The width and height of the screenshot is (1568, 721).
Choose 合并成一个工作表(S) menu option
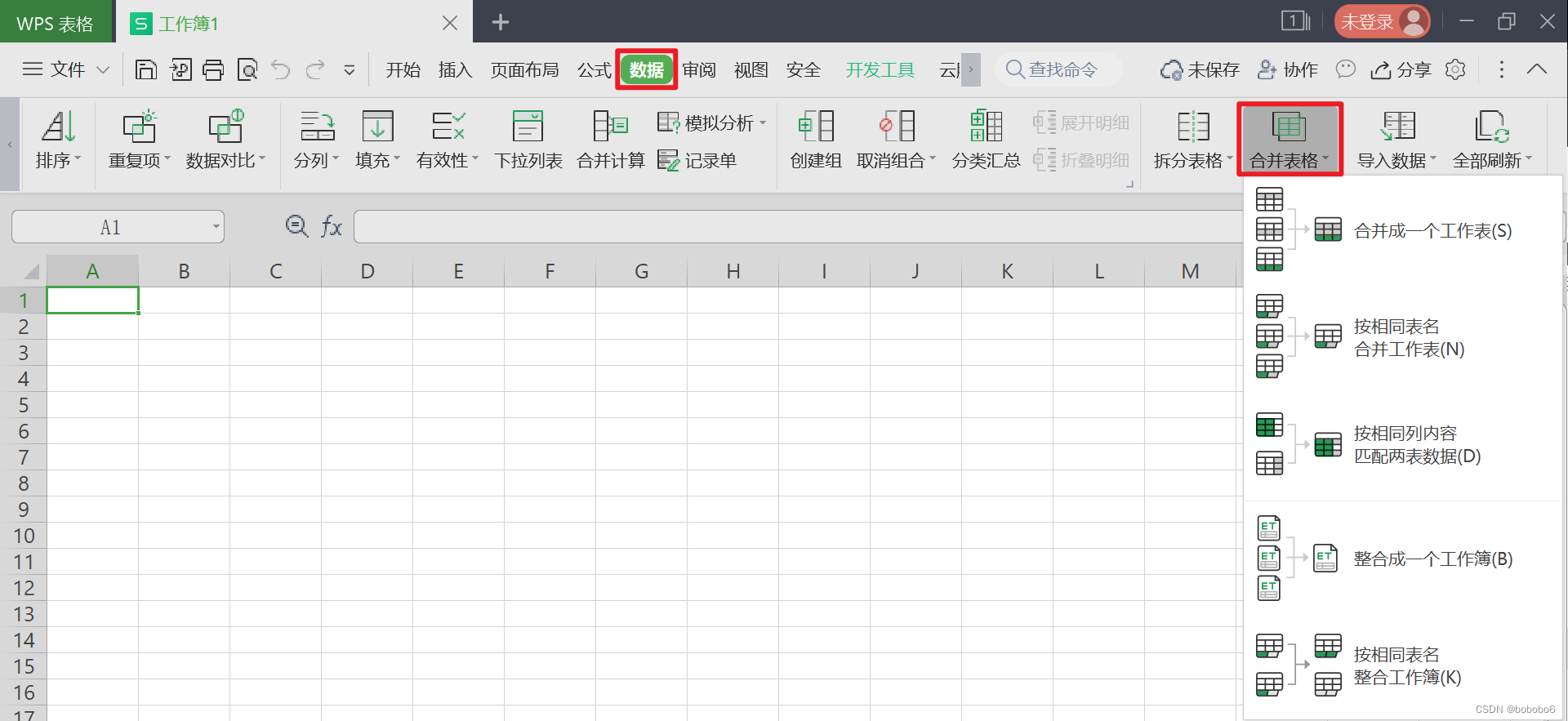coord(1402,231)
